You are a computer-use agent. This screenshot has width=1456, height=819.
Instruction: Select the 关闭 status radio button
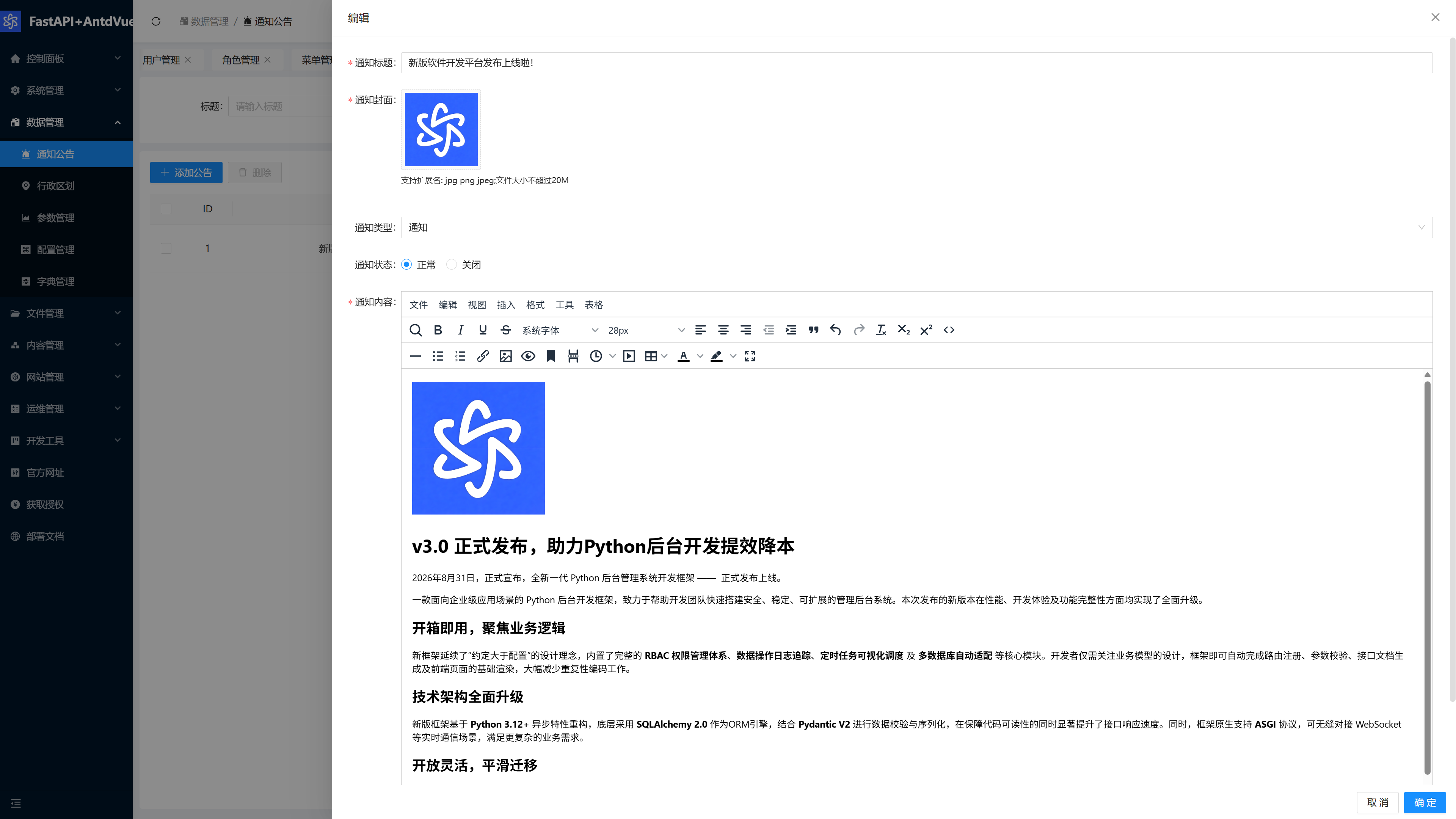(451, 265)
